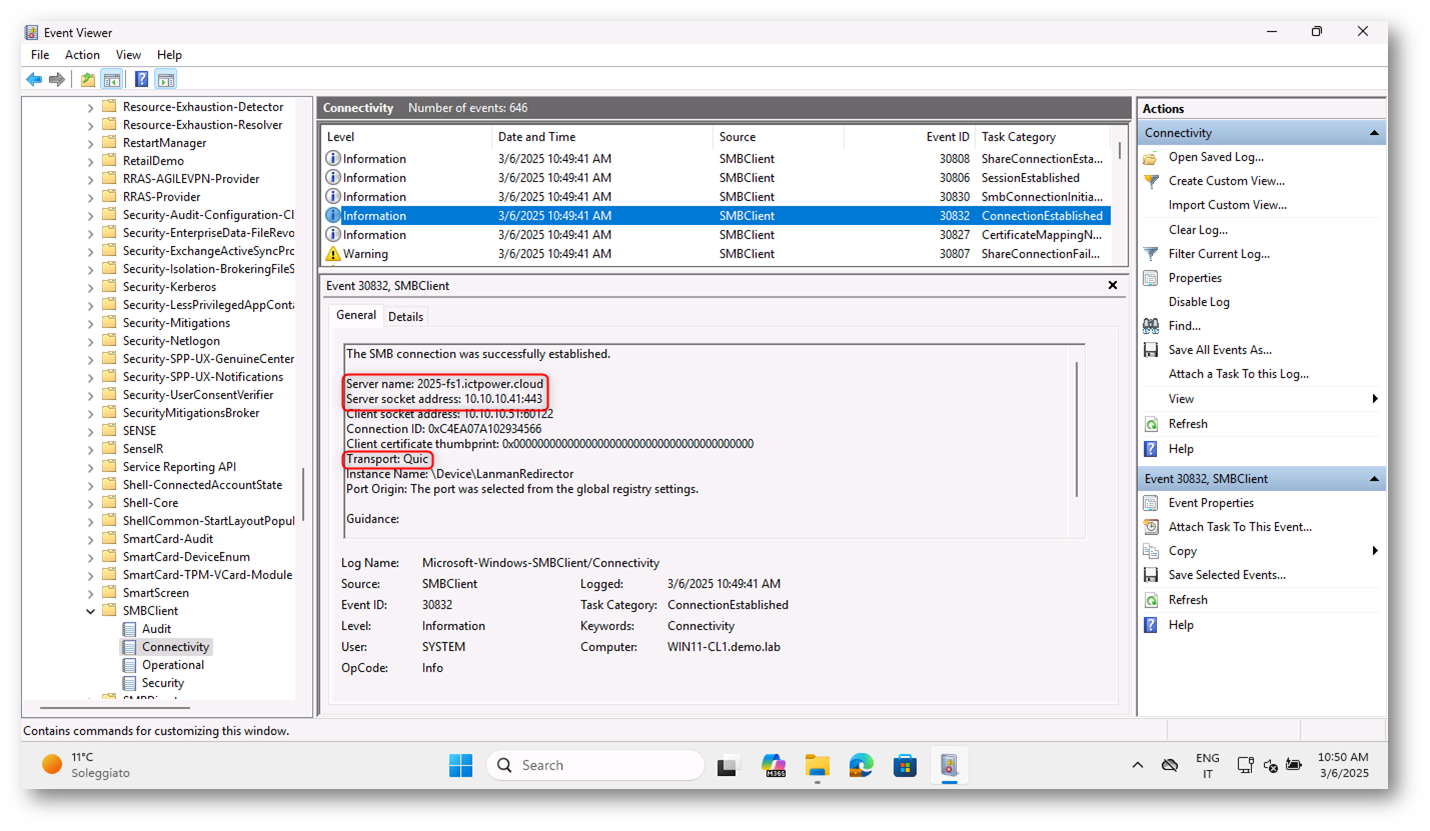
Task: Close the Event 30832 preview pane
Action: tap(1112, 286)
